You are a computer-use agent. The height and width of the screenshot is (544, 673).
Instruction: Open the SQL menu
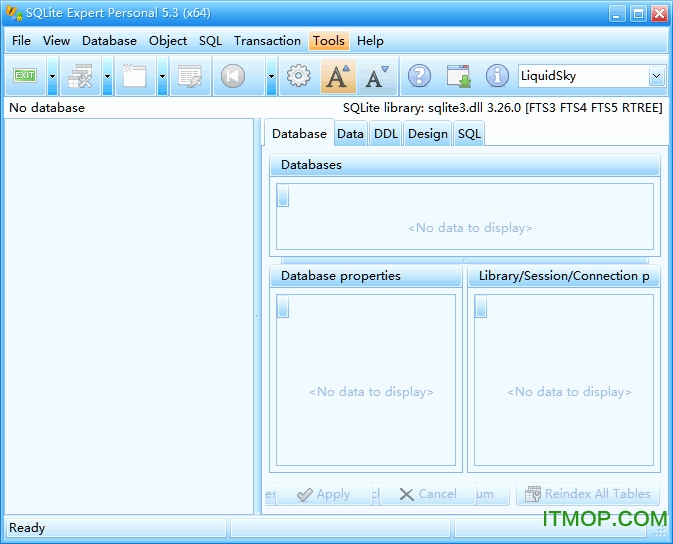pos(210,41)
